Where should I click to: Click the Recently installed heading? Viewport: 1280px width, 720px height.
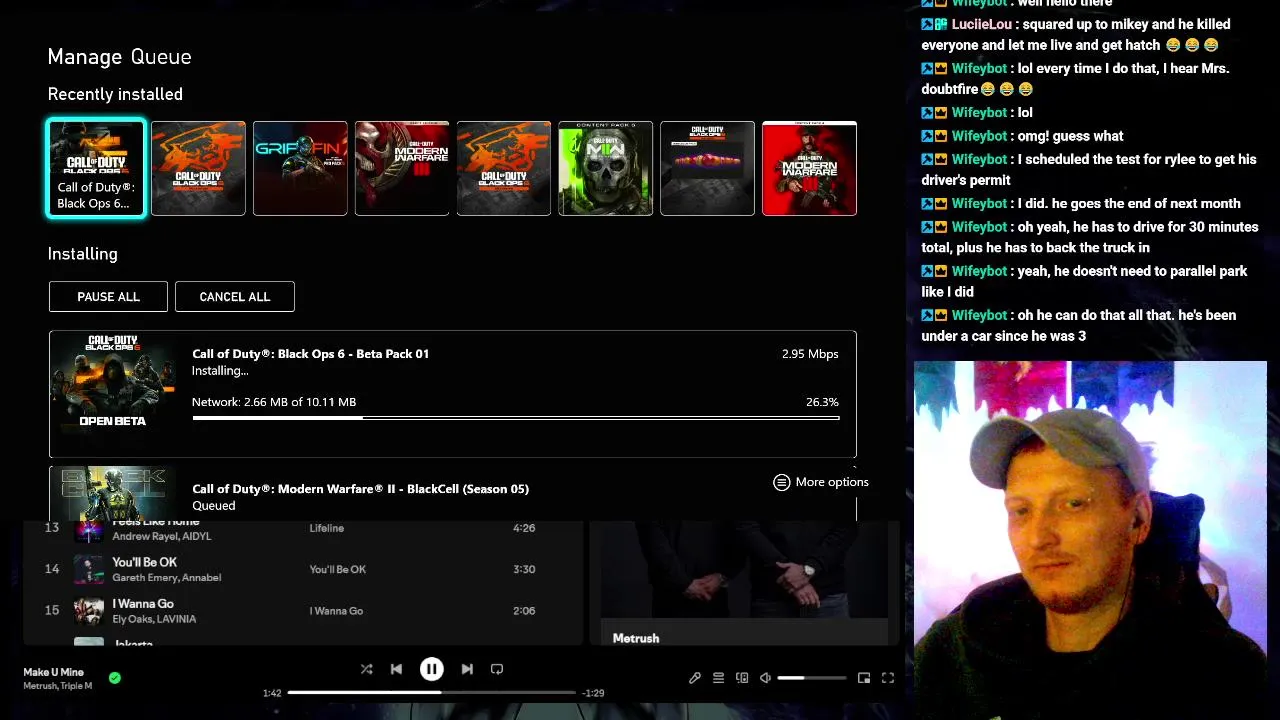115,94
